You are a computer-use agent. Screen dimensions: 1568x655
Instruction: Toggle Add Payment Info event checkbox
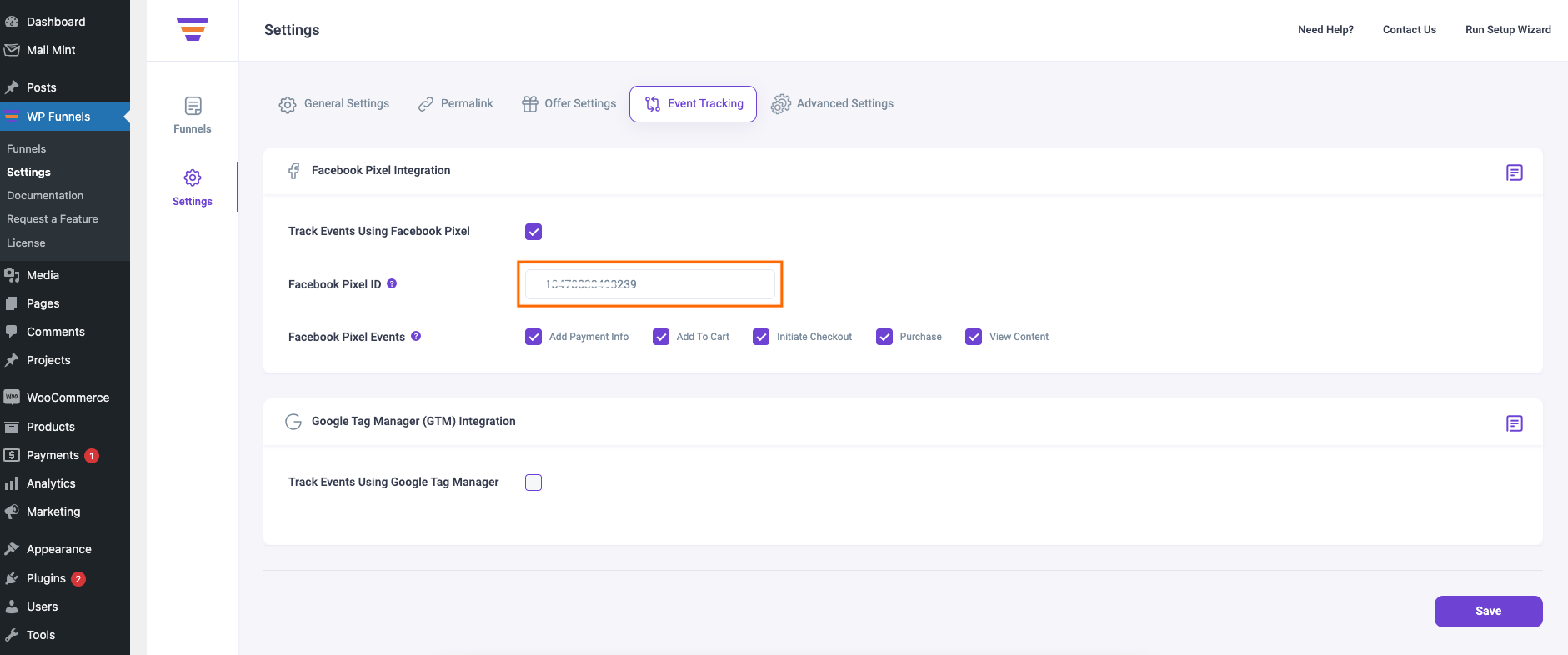(534, 337)
